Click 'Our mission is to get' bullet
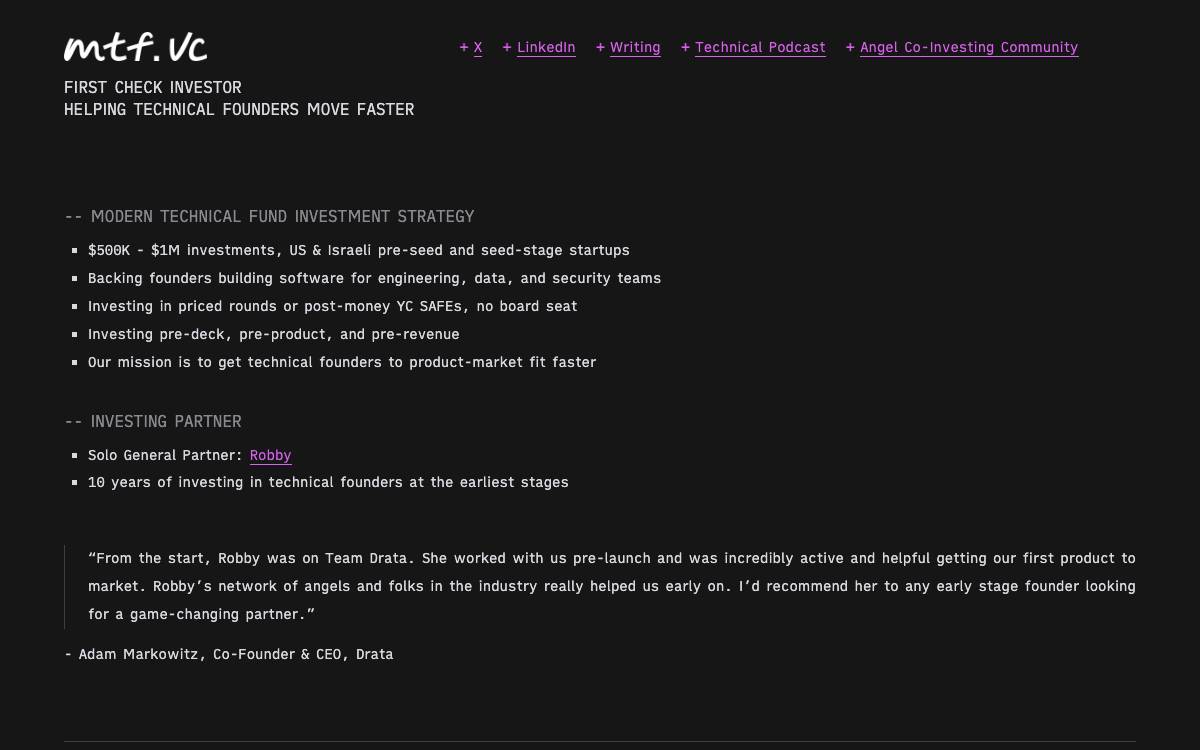The image size is (1200, 750). click(342, 362)
